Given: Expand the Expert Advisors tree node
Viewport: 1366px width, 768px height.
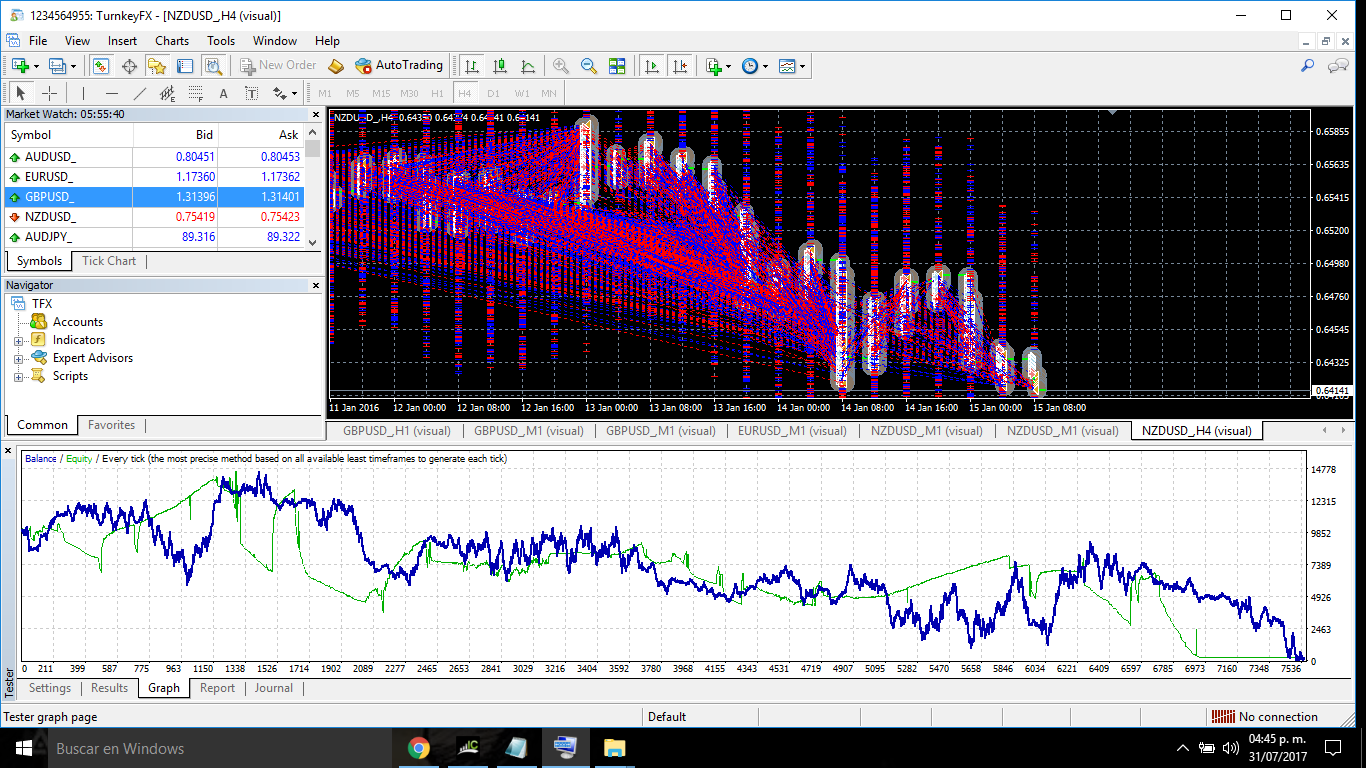Looking at the screenshot, I should click(18, 358).
